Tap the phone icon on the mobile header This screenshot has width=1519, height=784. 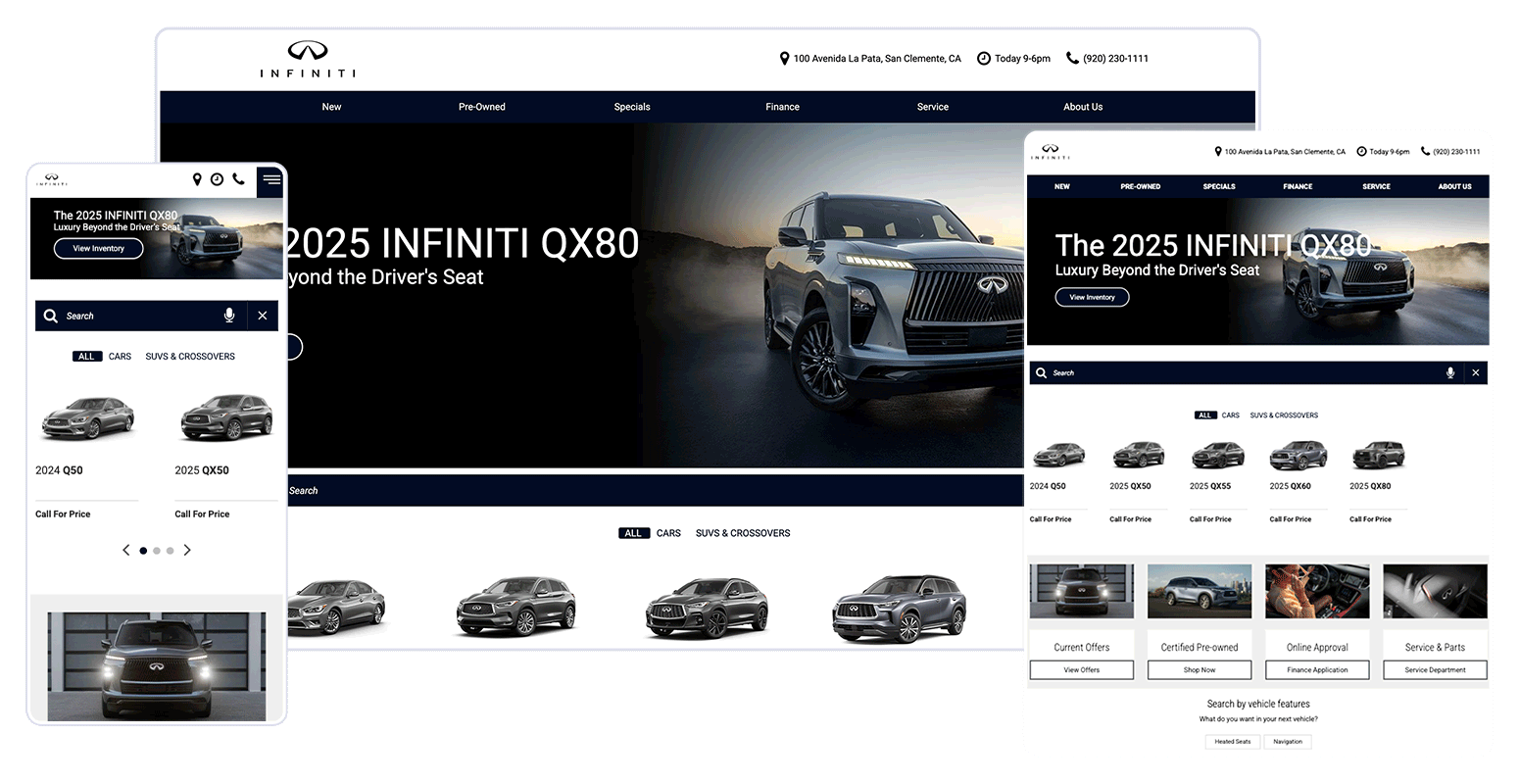pyautogui.click(x=238, y=179)
